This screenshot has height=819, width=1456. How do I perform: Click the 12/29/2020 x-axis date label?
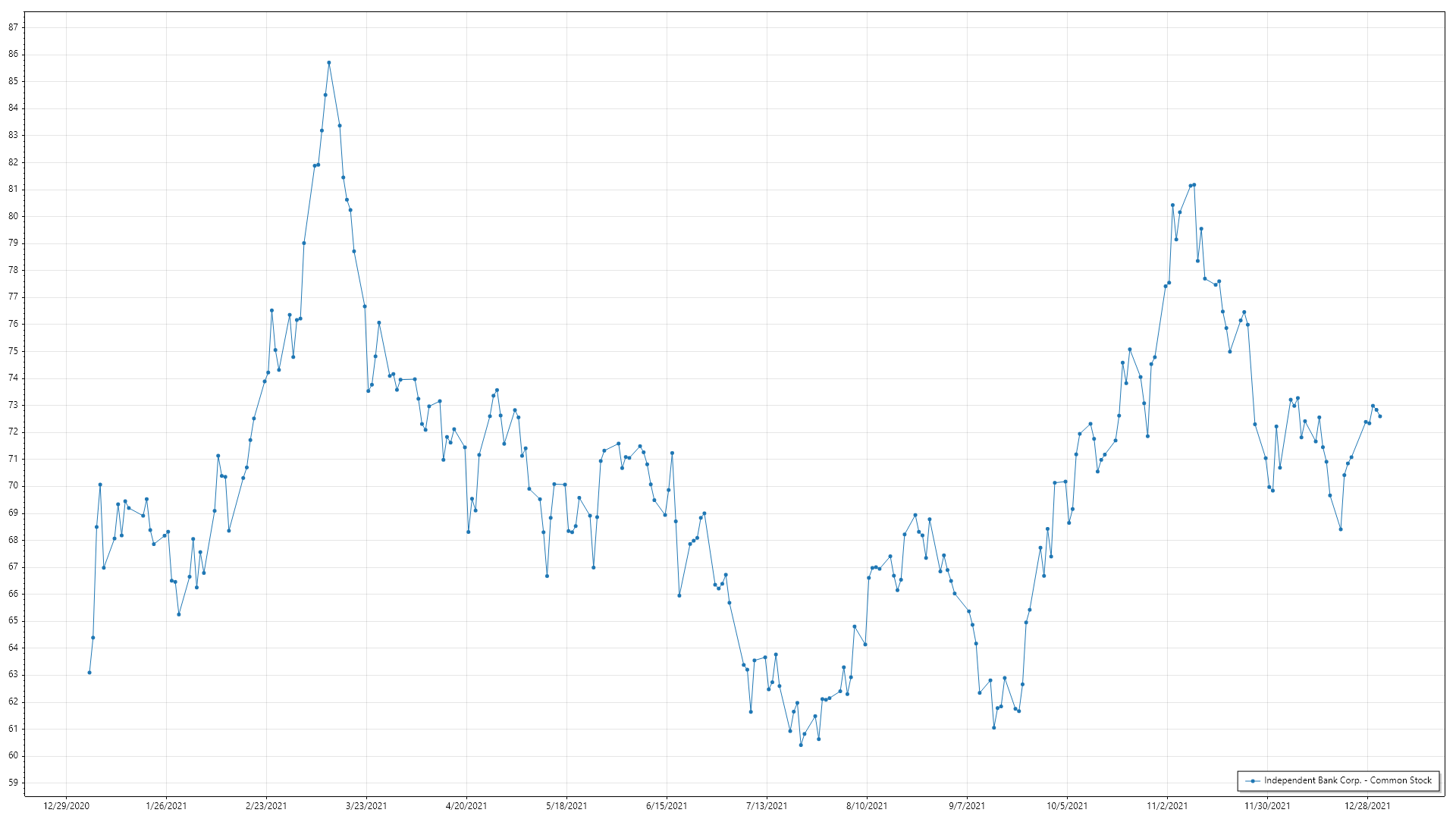click(x=66, y=806)
